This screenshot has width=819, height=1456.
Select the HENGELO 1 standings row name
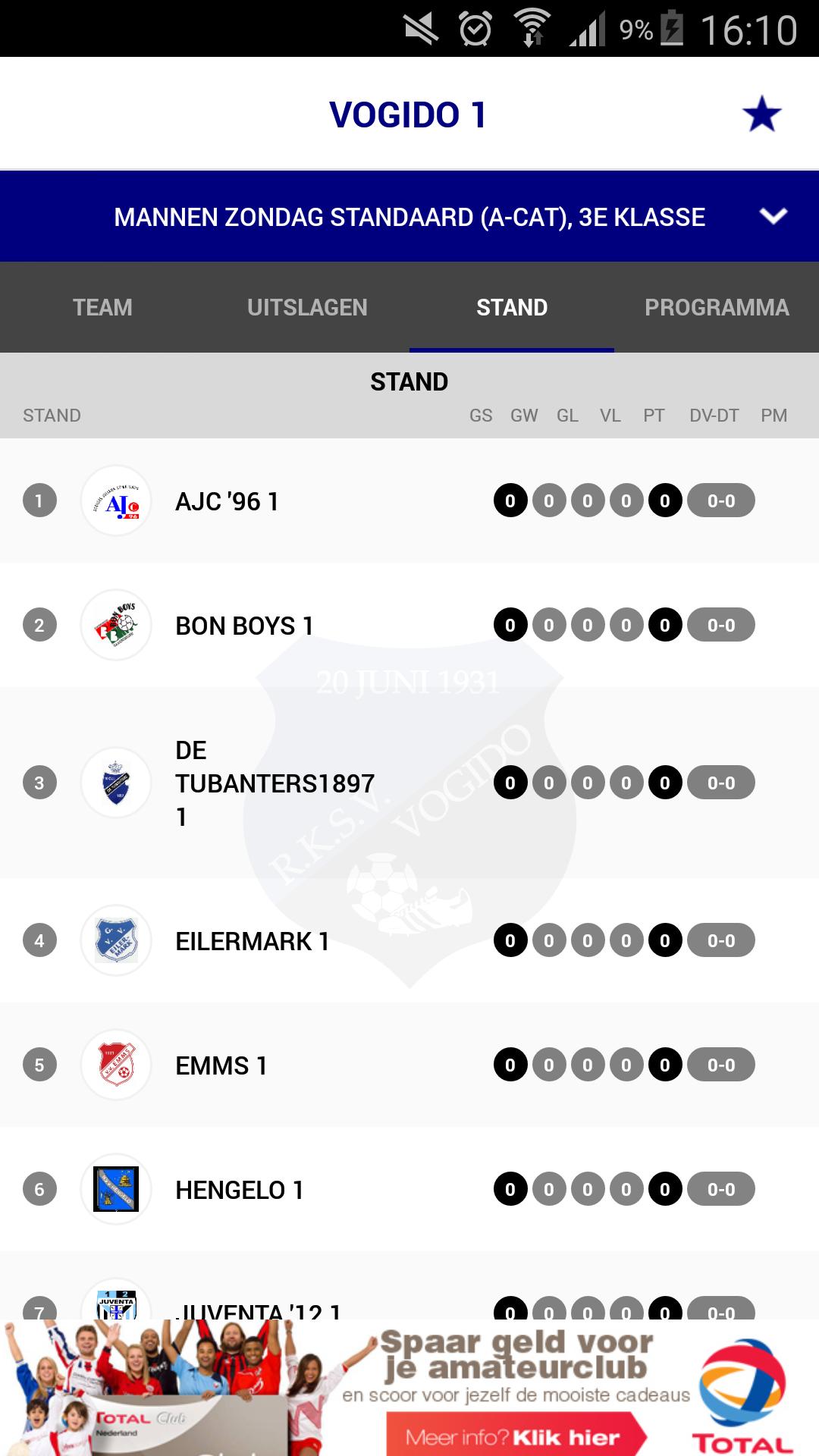coord(239,1190)
